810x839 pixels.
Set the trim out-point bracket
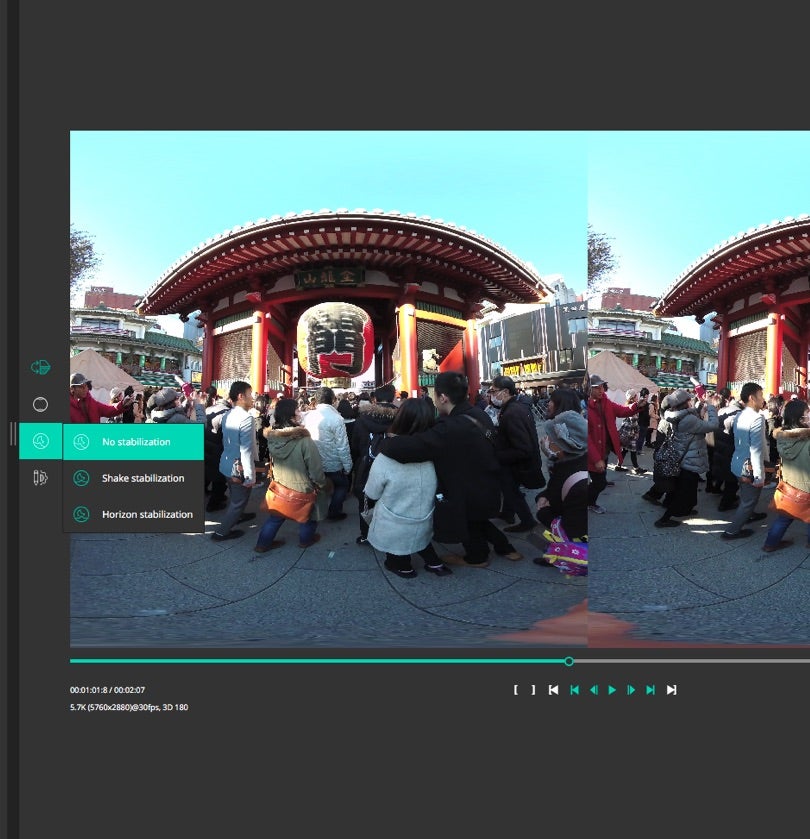tap(533, 690)
